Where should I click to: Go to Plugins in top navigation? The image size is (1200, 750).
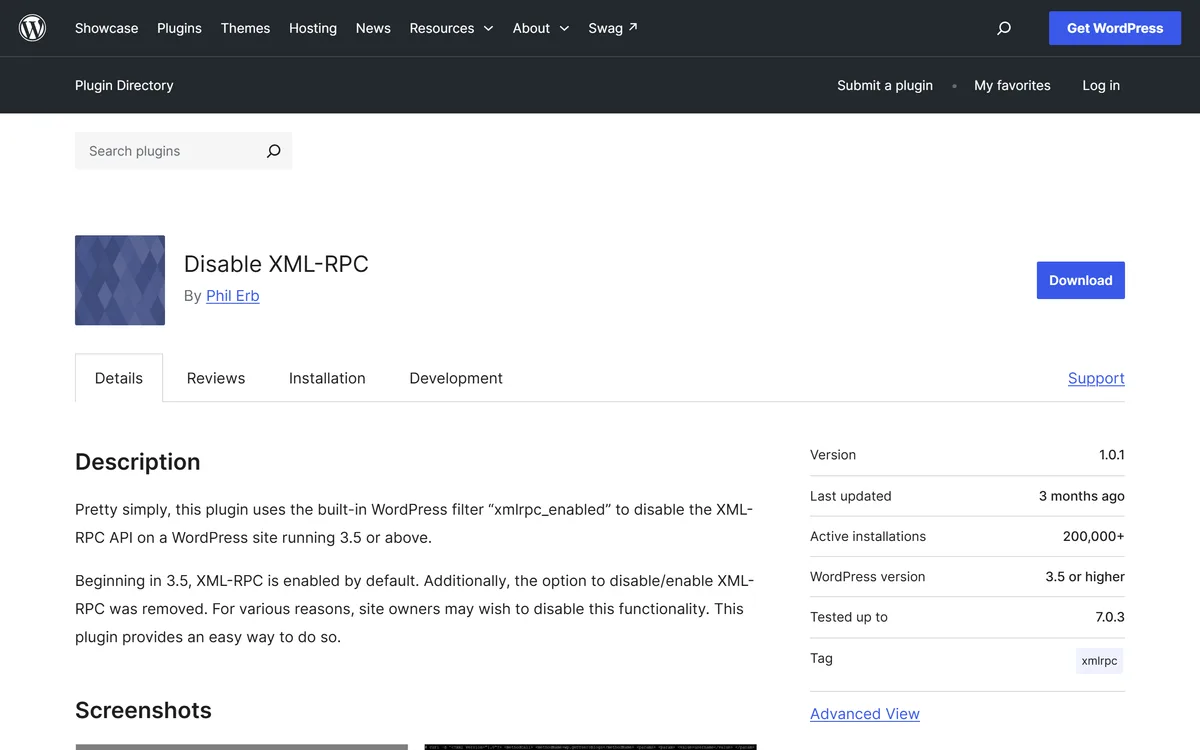pyautogui.click(x=179, y=28)
